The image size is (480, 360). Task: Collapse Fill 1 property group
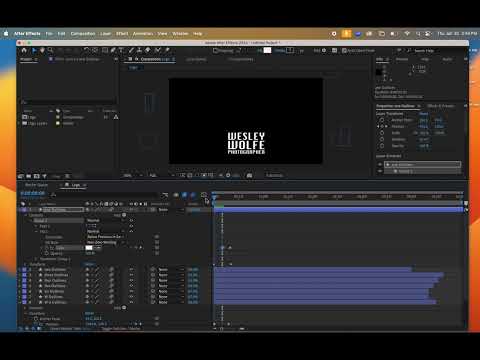(x=36, y=231)
